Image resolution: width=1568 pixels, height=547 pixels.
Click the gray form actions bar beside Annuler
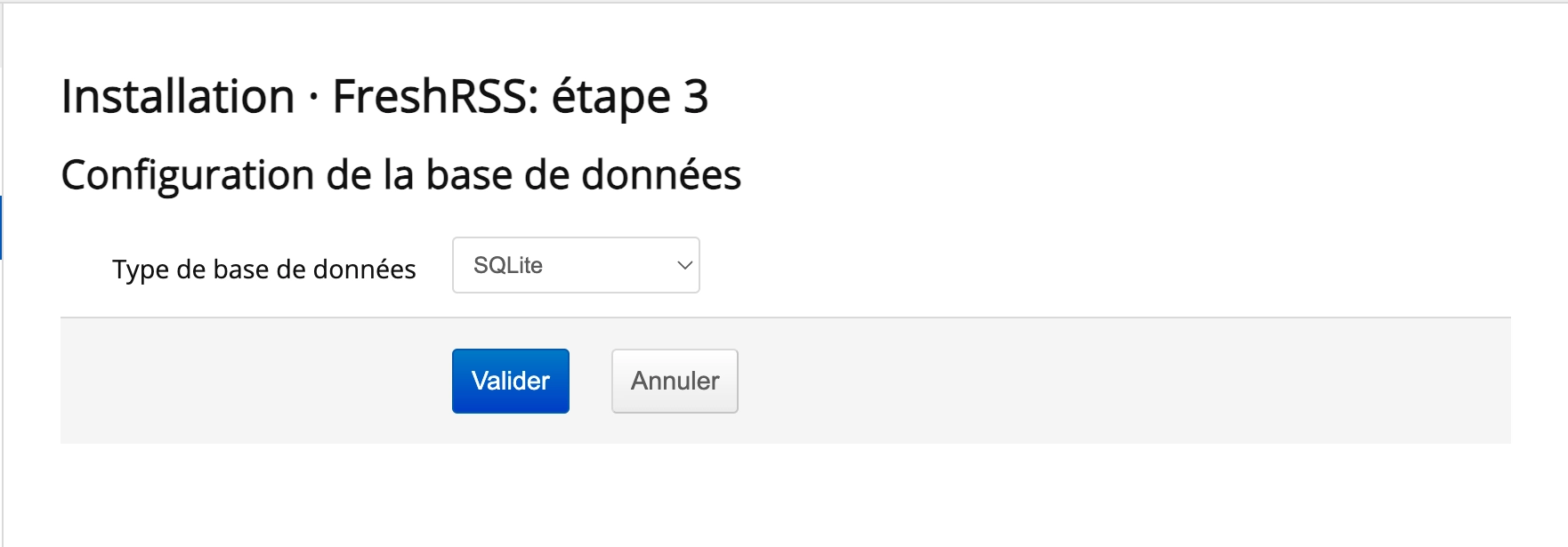(x=1121, y=381)
